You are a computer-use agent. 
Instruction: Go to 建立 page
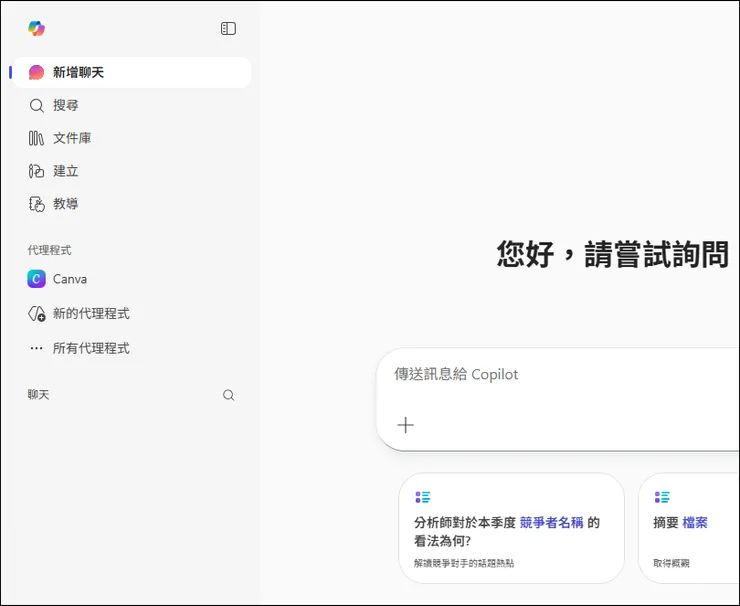pos(133,171)
